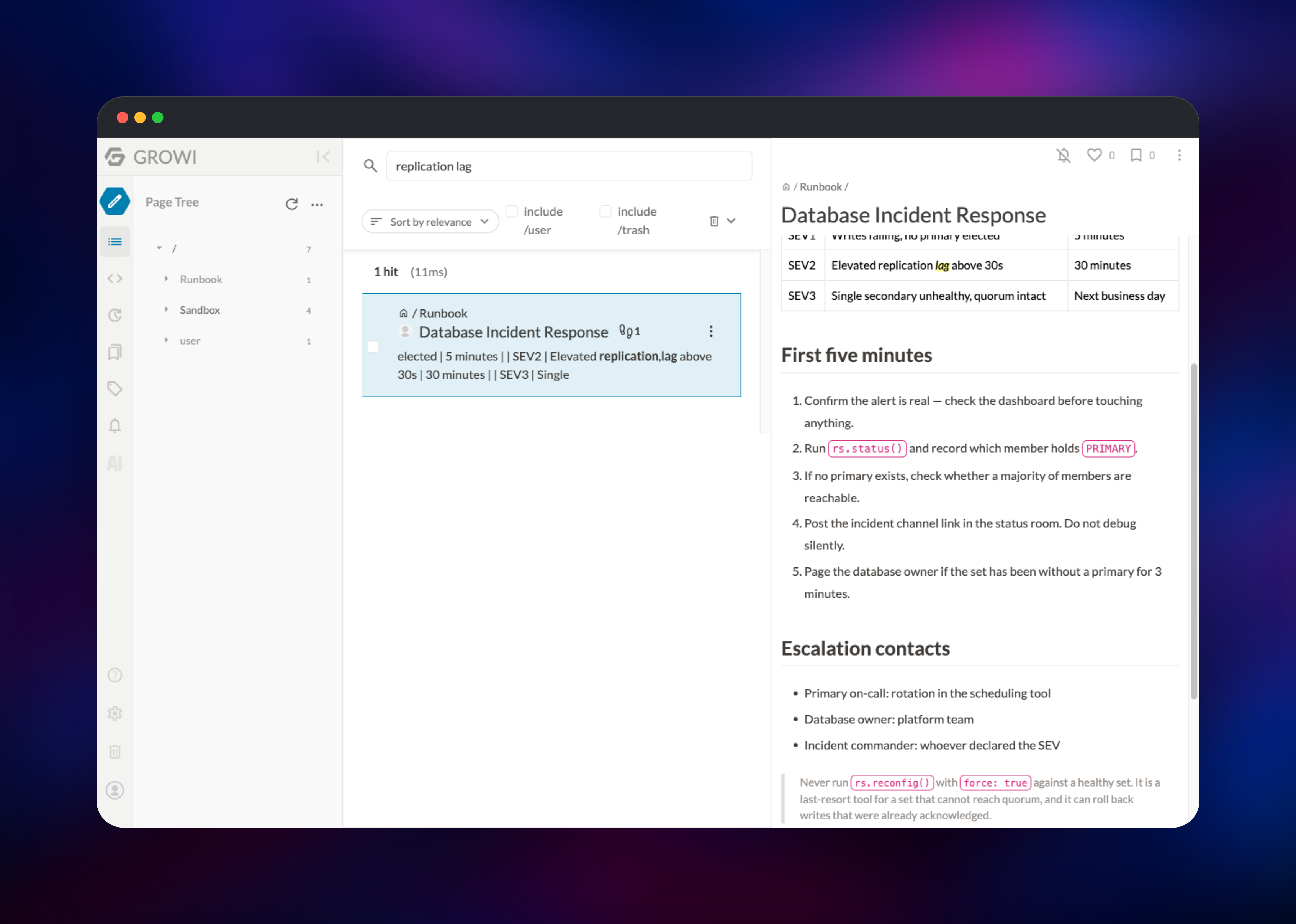This screenshot has width=1296, height=924.
Task: Like the page with the heart icon
Action: (x=1094, y=155)
